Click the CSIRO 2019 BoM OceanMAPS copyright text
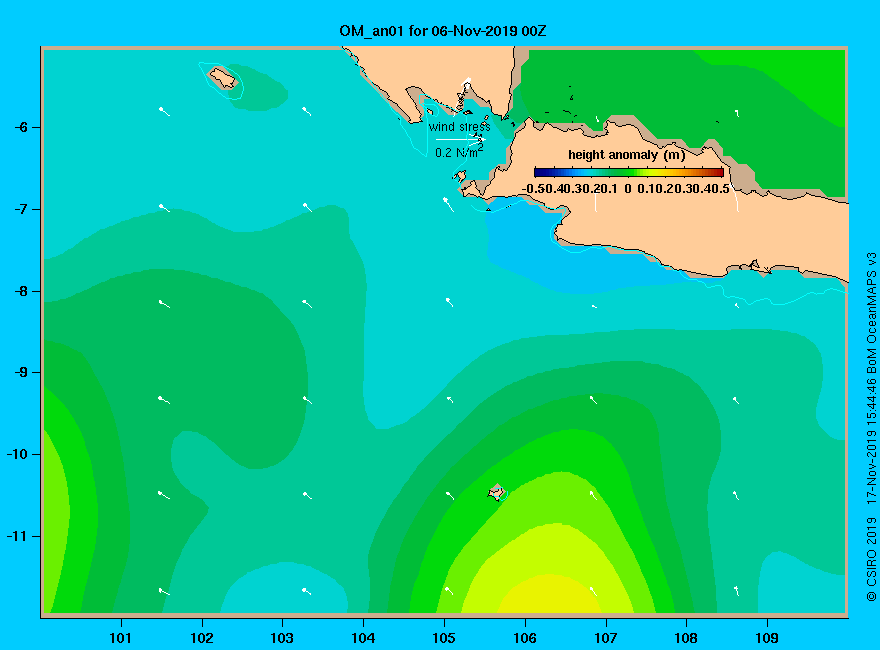Viewport: 880px width, 650px height. [871, 427]
